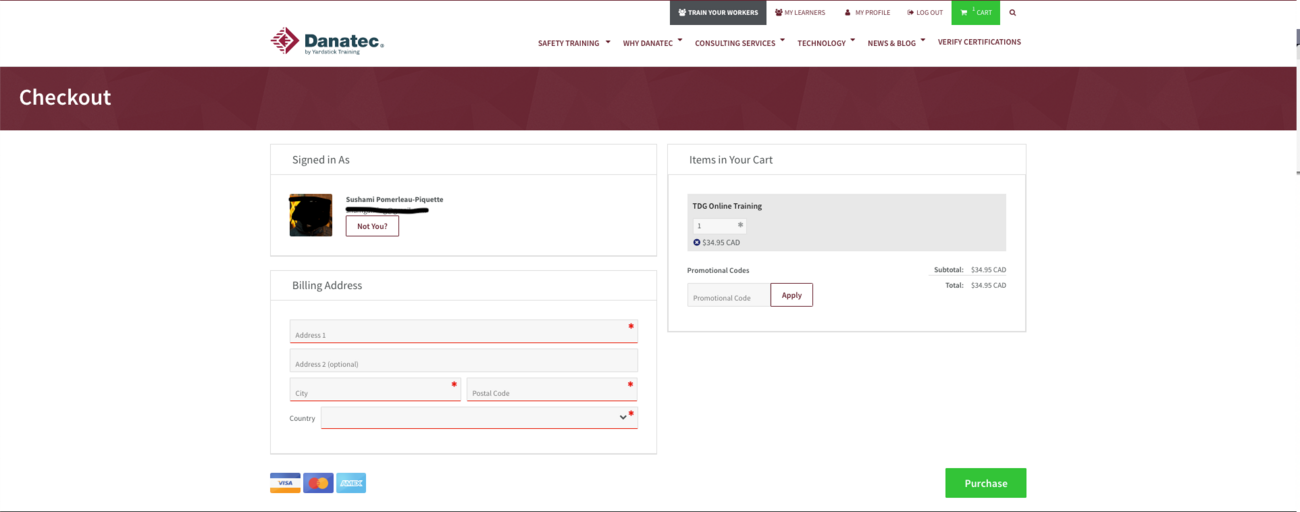Click into the Postal Code field

pos(552,389)
